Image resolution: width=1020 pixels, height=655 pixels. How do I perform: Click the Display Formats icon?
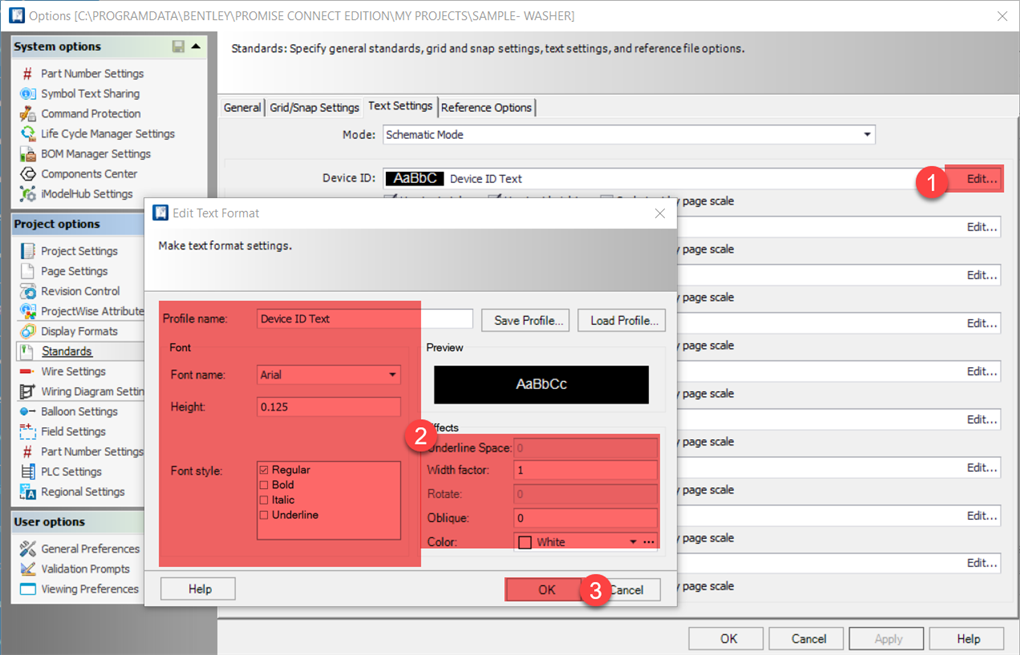27,331
